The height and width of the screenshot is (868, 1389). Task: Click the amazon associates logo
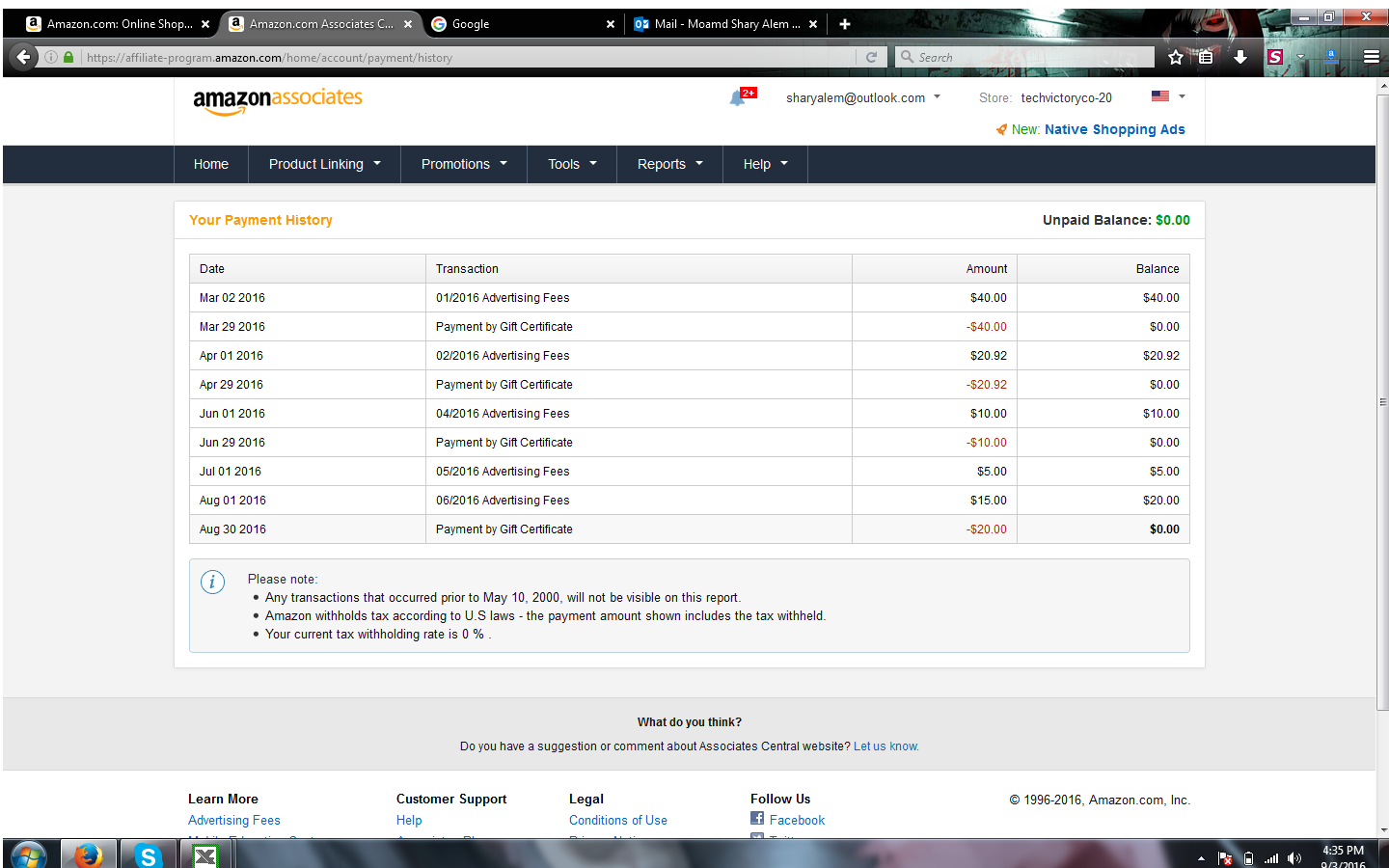tap(278, 100)
